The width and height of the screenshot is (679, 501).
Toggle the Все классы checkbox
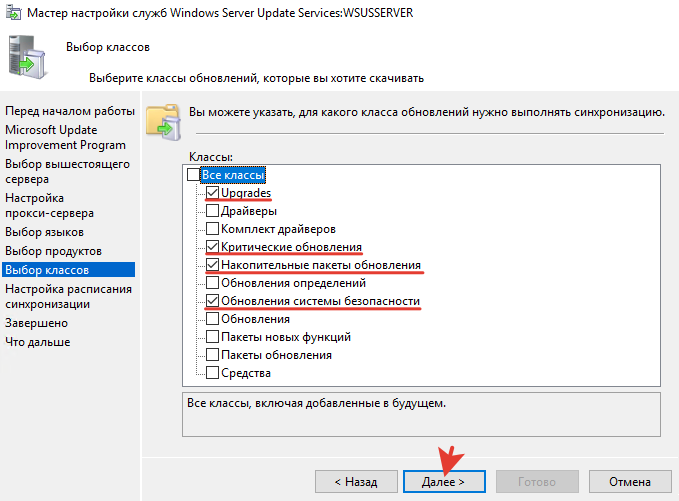(193, 175)
